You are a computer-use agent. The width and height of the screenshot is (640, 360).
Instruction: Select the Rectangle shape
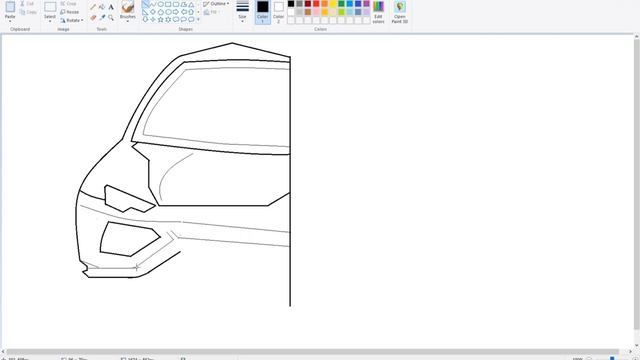coord(168,4)
